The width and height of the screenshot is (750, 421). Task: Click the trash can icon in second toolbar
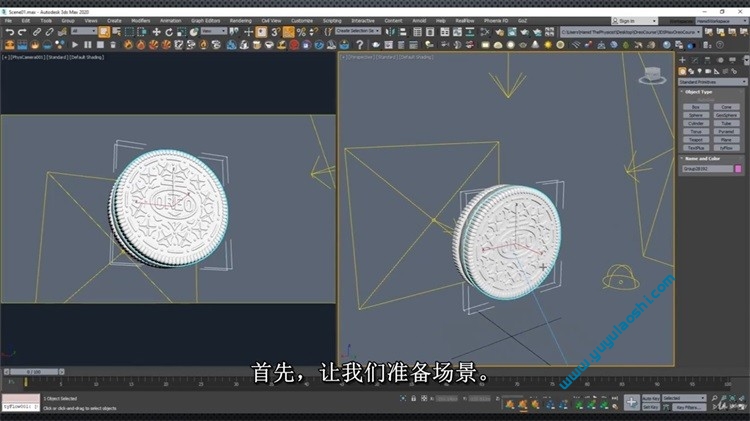click(x=113, y=45)
